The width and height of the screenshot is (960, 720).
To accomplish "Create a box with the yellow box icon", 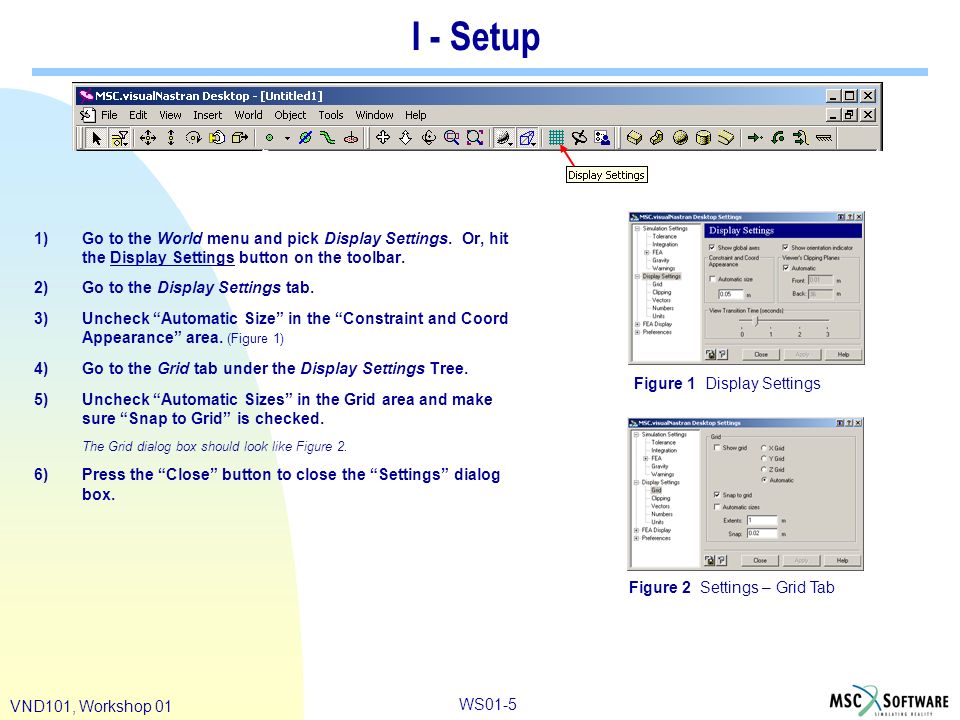I will 634,138.
